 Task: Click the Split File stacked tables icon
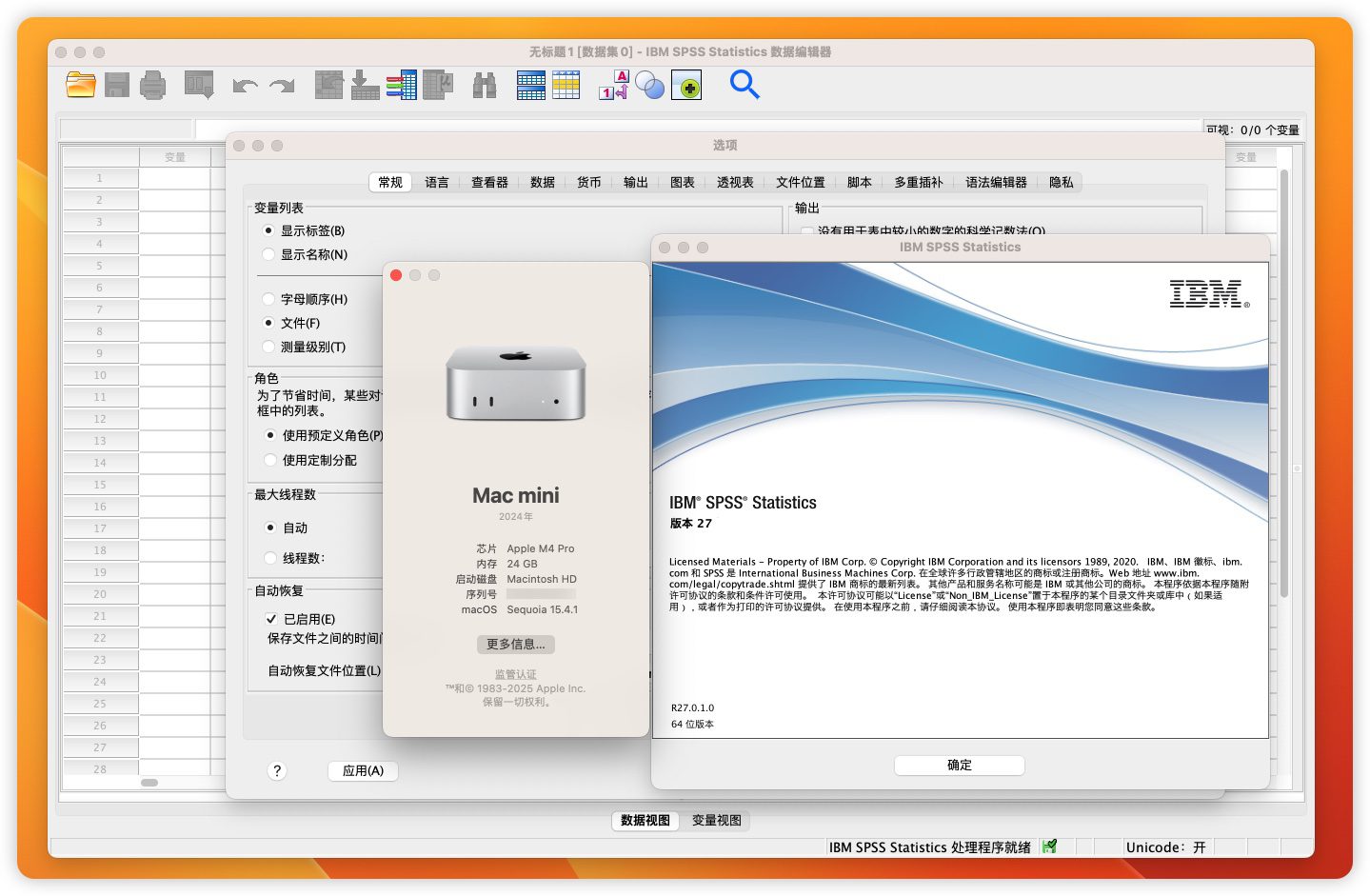[531, 85]
